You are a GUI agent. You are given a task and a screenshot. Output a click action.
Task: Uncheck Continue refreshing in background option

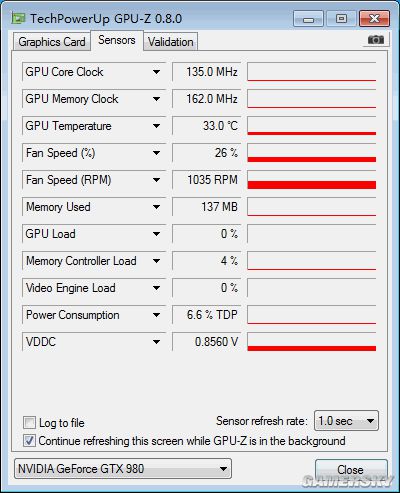pyautogui.click(x=29, y=440)
